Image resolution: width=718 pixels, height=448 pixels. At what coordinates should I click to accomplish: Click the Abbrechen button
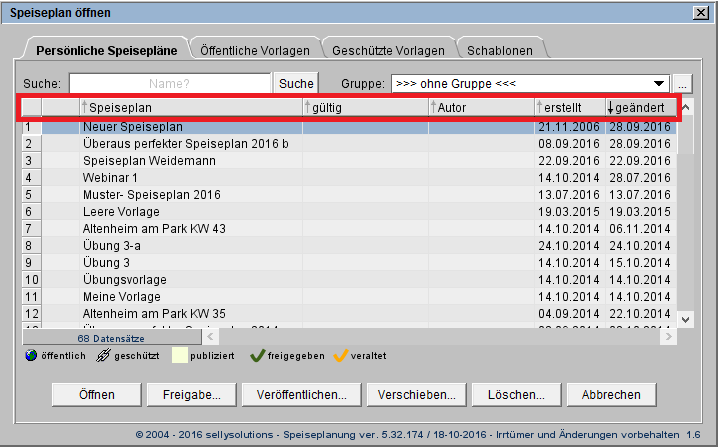click(611, 395)
